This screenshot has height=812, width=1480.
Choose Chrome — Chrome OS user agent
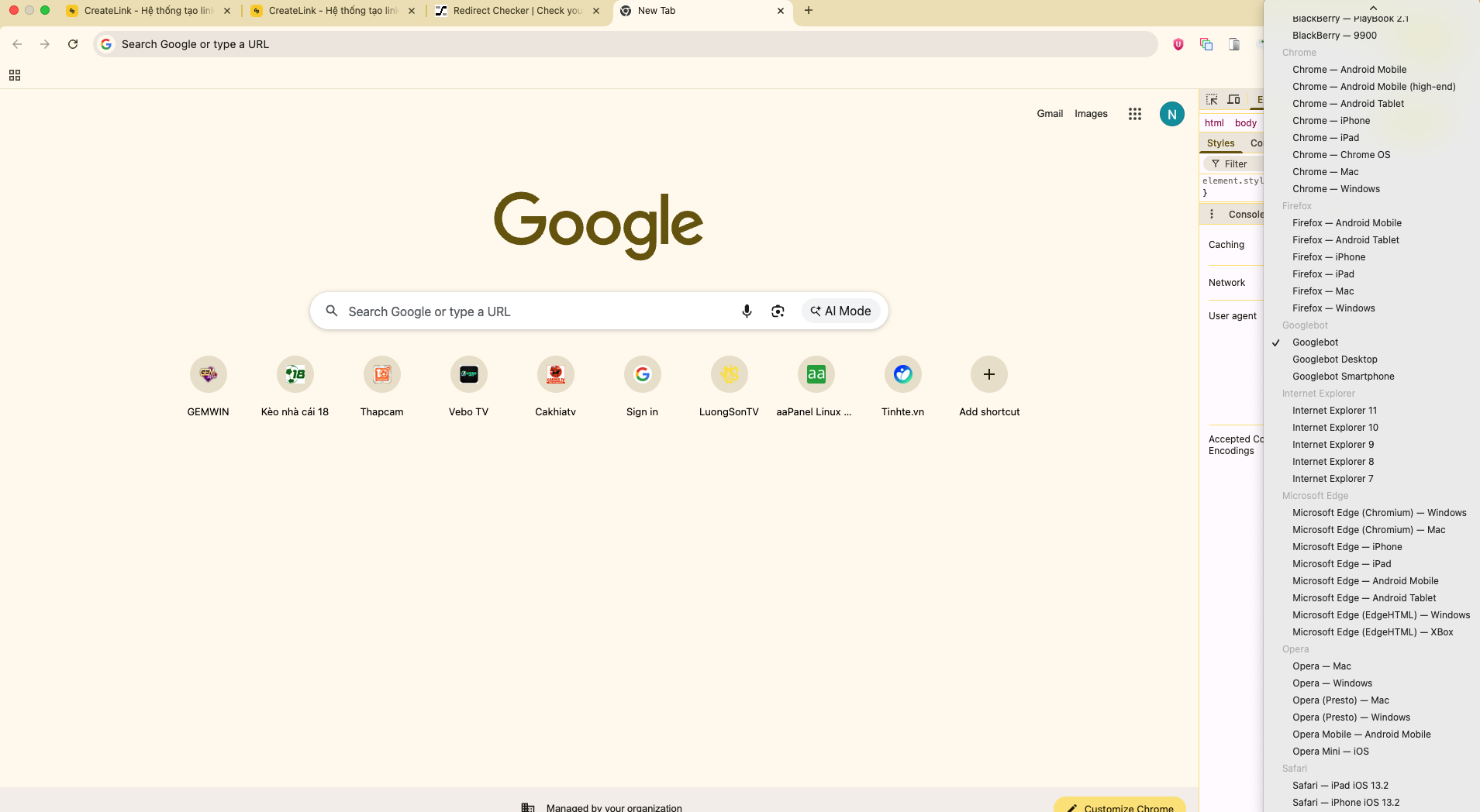(1341, 155)
